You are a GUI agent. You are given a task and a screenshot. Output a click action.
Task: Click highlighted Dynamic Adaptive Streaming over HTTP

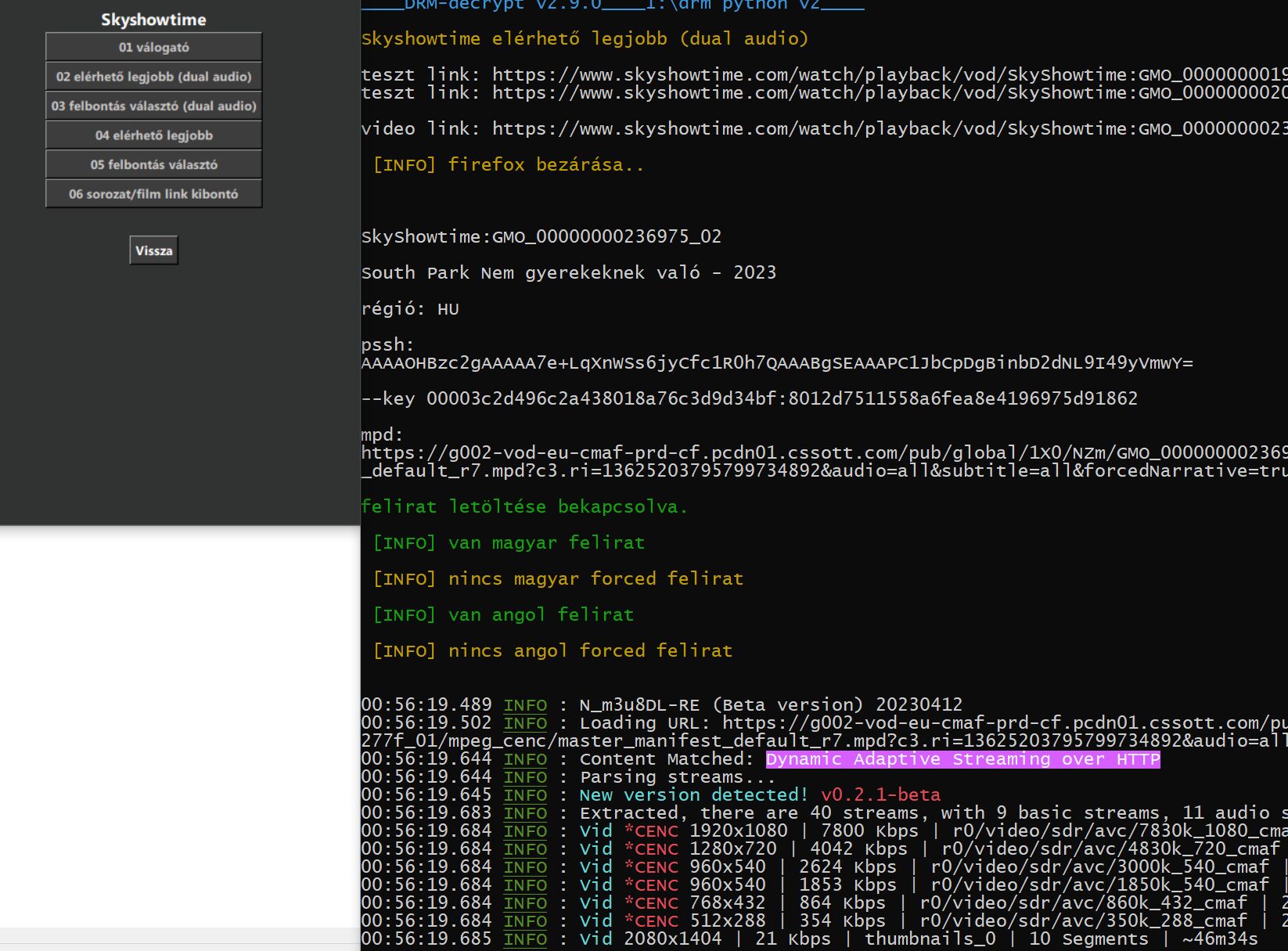[963, 759]
